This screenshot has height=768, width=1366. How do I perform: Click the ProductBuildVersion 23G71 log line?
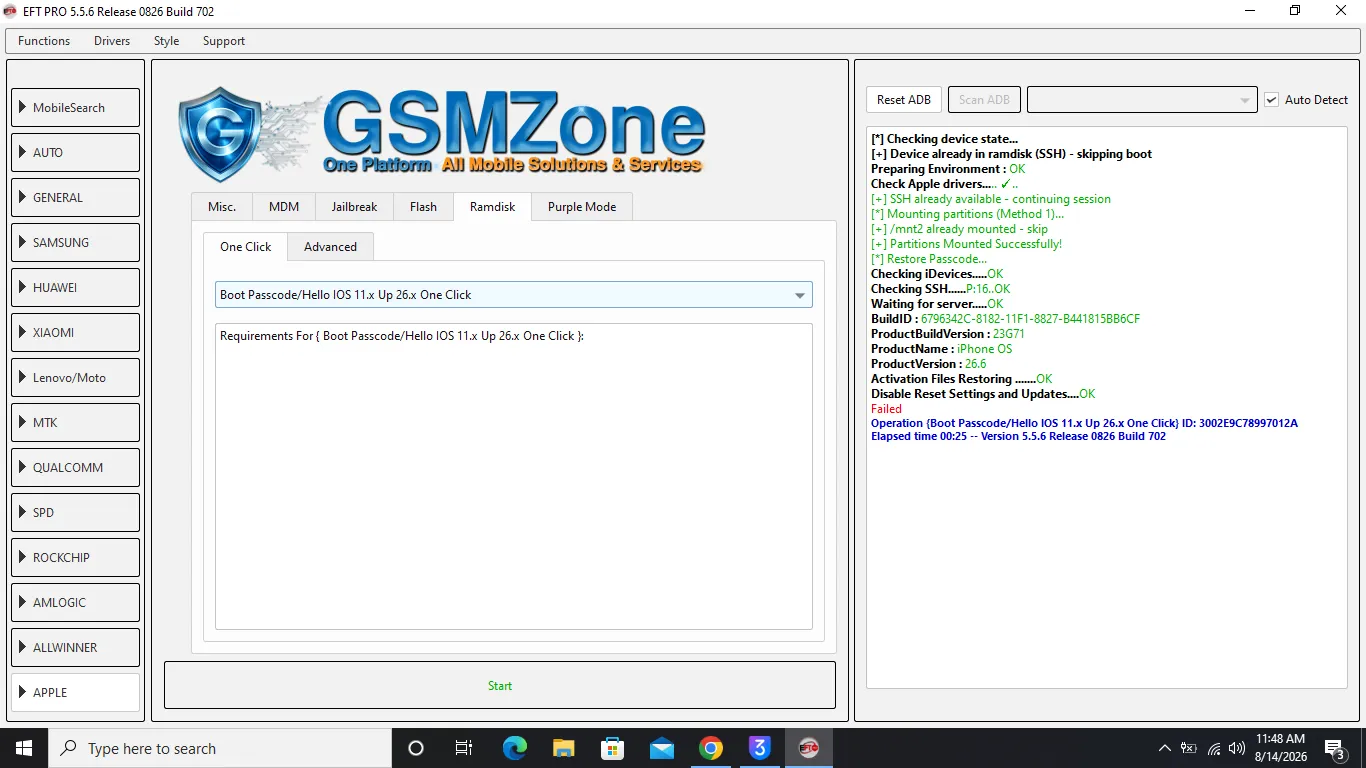(948, 334)
